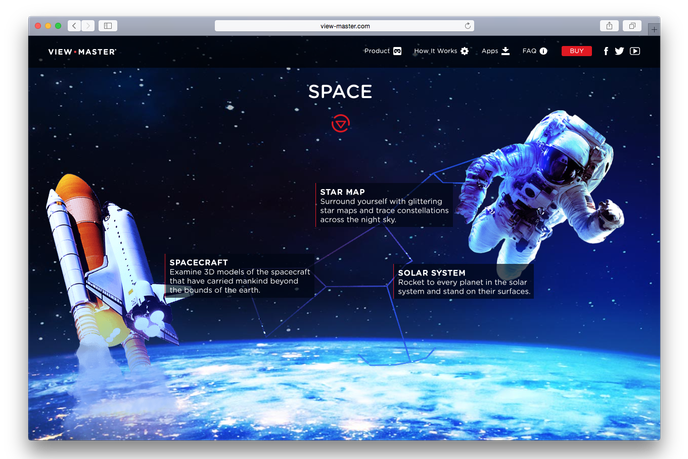Open the Facebook page icon
The width and height of the screenshot is (688, 459).
click(x=606, y=51)
